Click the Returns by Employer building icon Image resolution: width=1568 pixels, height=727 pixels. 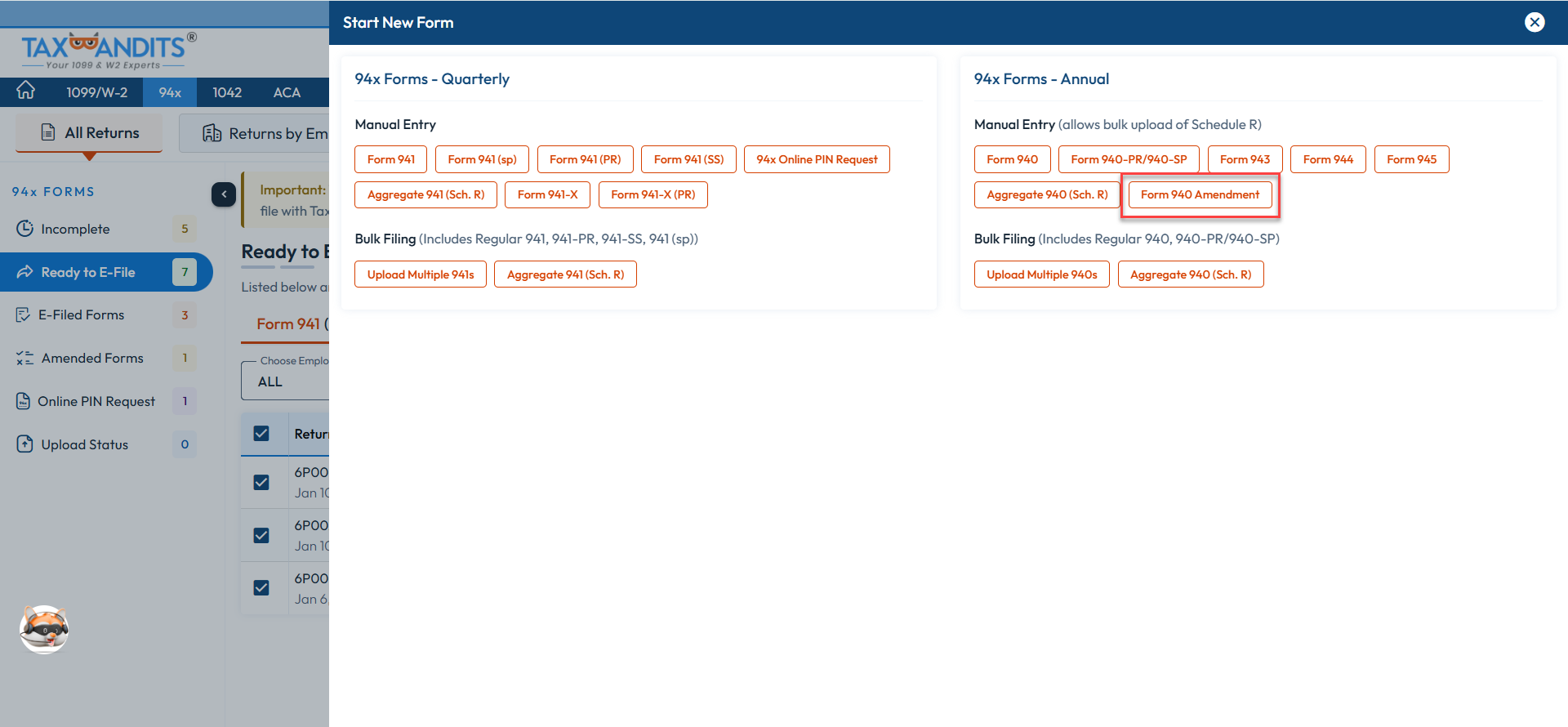click(x=212, y=133)
